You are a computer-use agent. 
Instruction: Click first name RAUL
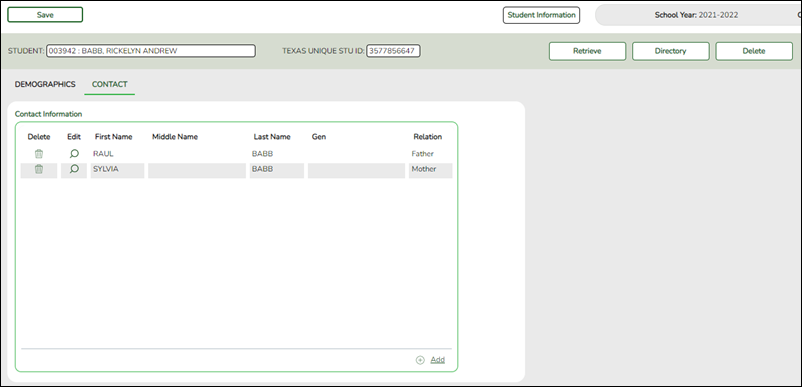[103, 154]
